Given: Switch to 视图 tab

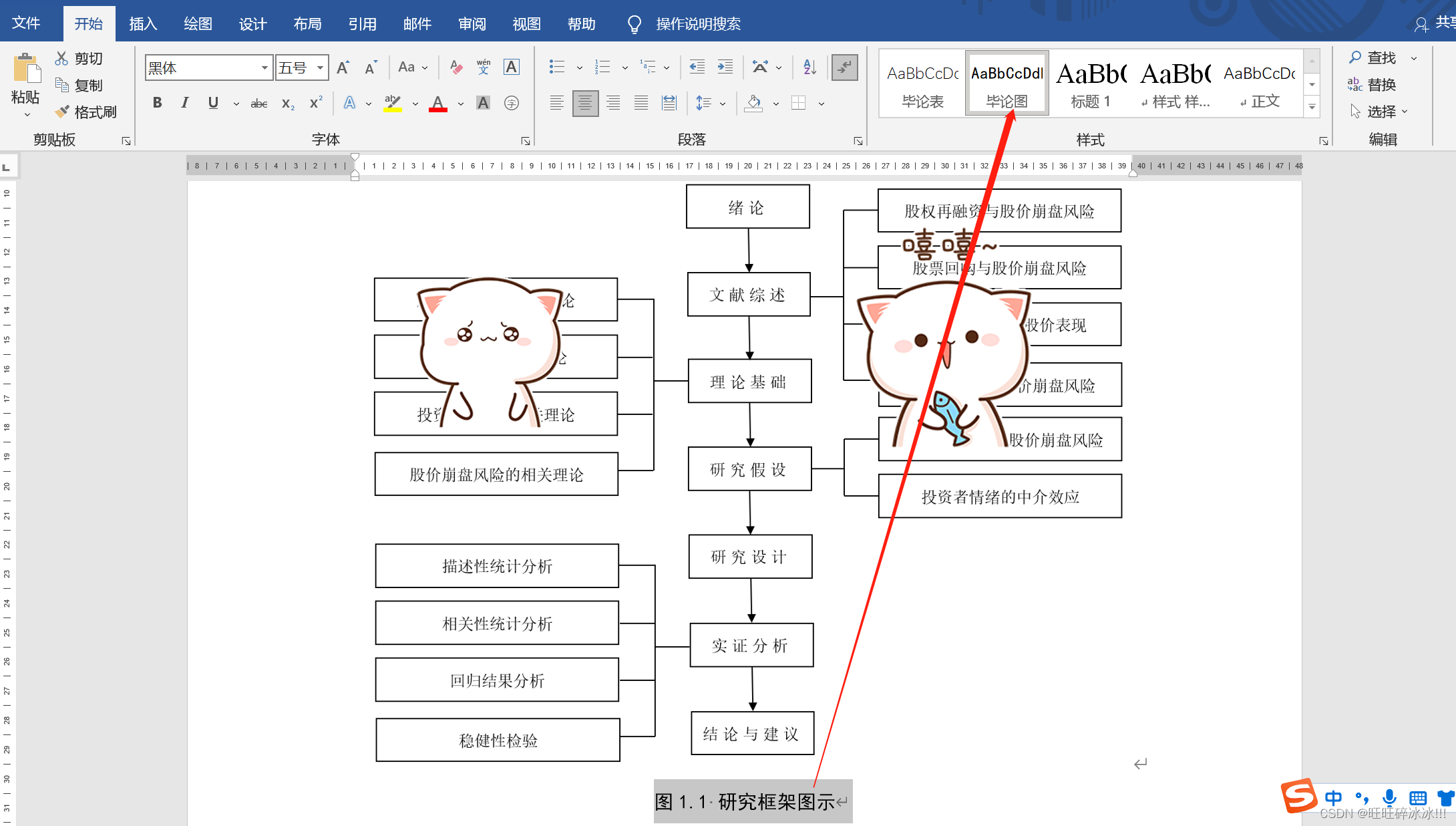Looking at the screenshot, I should tap(527, 24).
